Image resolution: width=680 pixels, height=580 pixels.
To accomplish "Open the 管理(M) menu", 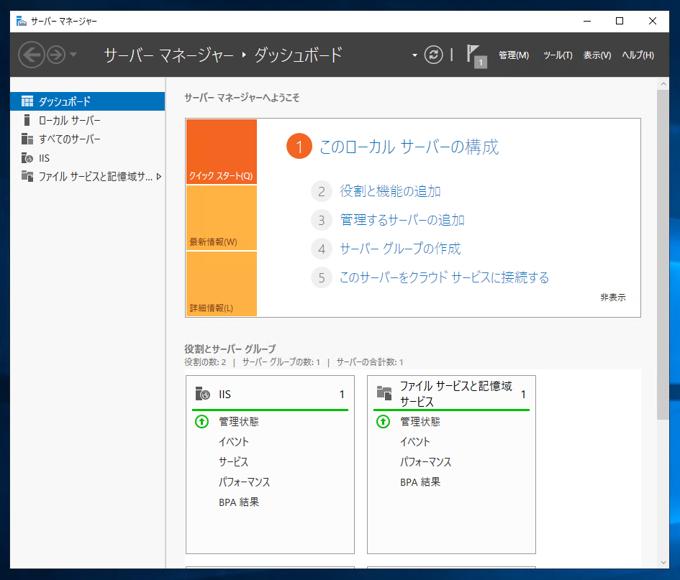I will 513,55.
